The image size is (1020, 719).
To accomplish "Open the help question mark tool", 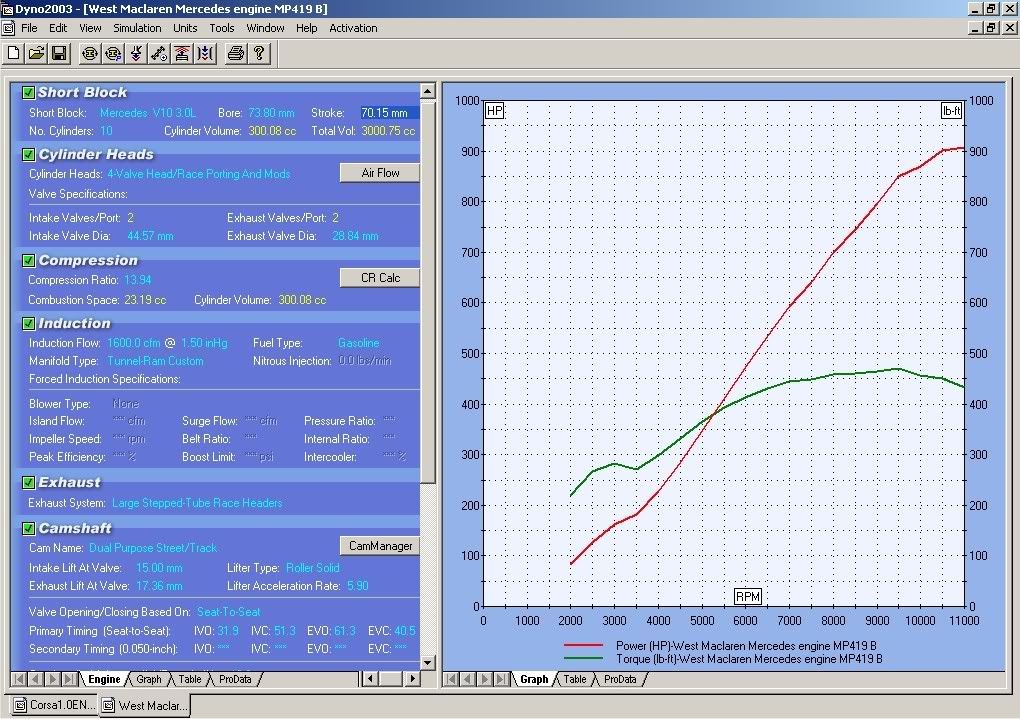I will point(259,53).
